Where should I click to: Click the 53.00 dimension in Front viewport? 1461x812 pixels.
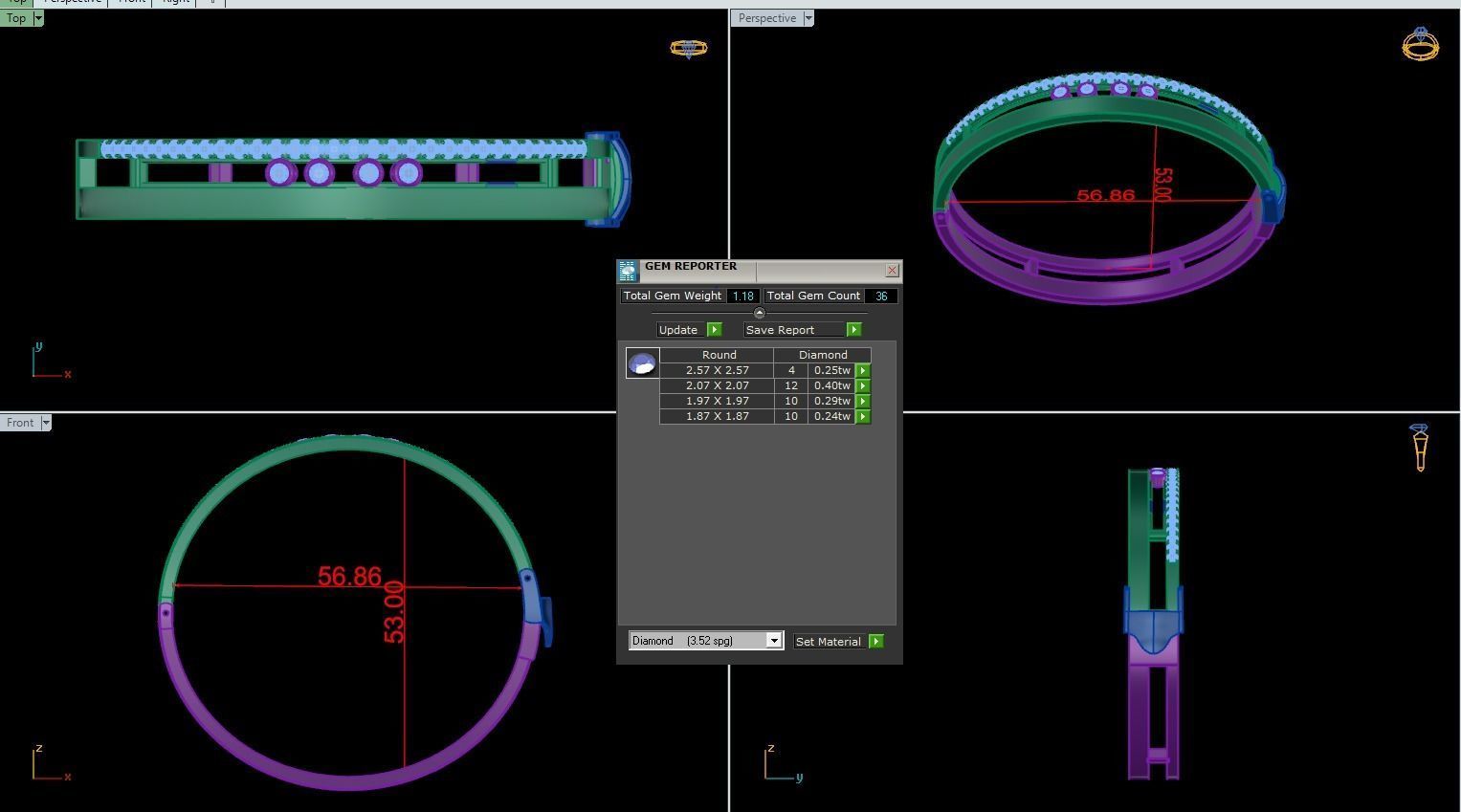(393, 612)
